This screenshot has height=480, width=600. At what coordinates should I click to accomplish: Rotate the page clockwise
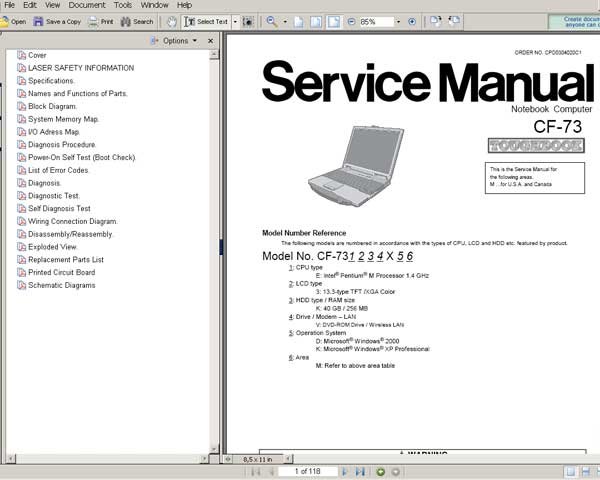coord(436,21)
